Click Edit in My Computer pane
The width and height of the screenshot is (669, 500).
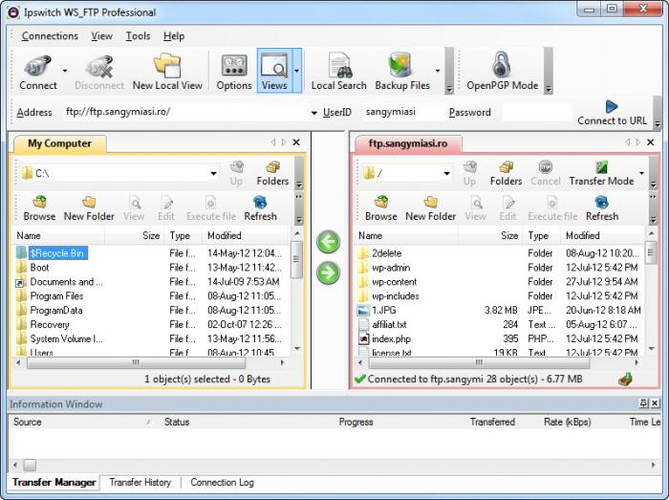click(x=166, y=209)
